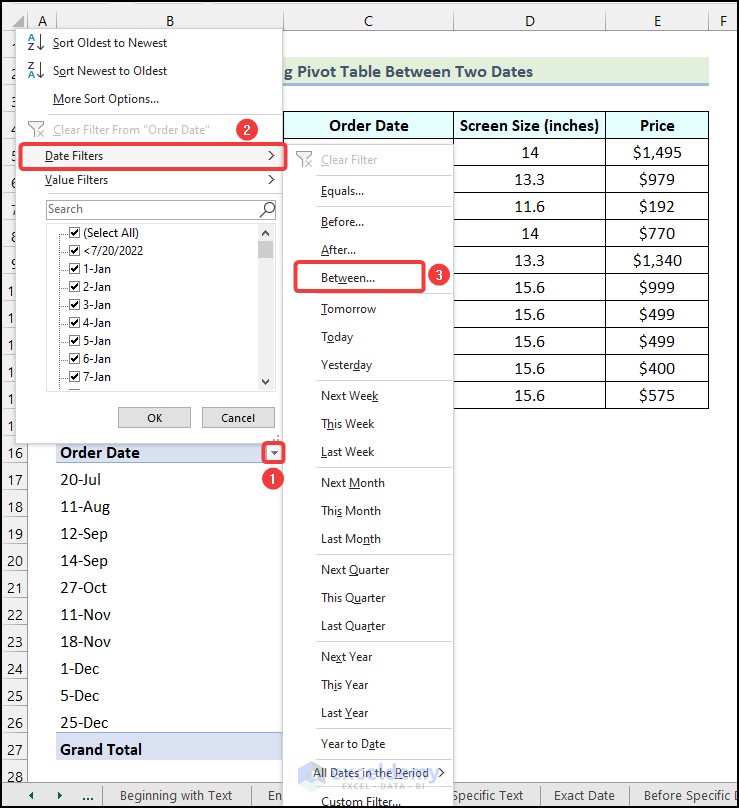Filter by Last Month
Viewport: 739px width, 808px height.
350,539
